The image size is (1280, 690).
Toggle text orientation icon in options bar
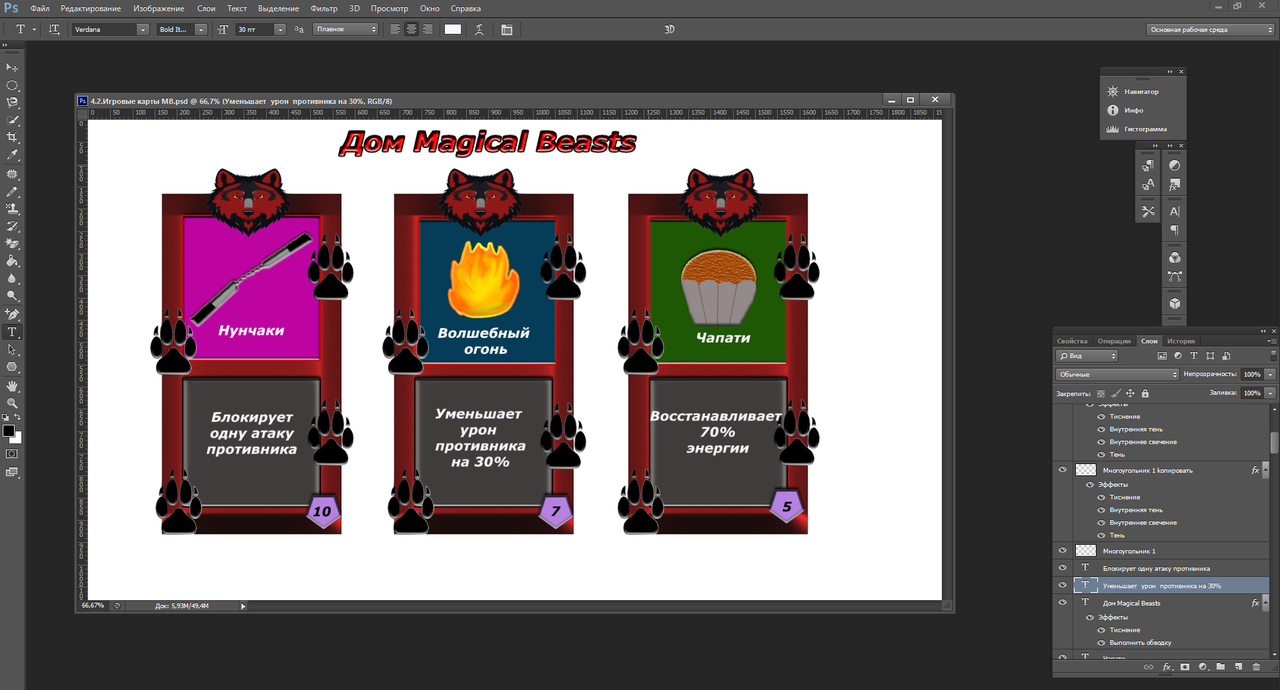pos(54,29)
